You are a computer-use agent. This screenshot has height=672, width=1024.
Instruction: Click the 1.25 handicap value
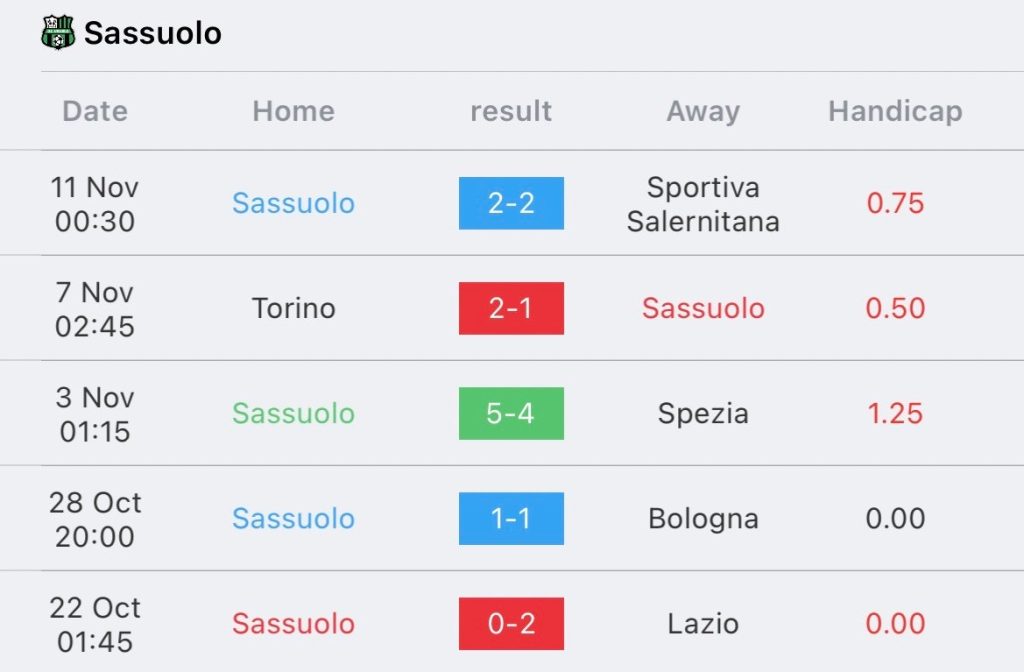(x=895, y=413)
